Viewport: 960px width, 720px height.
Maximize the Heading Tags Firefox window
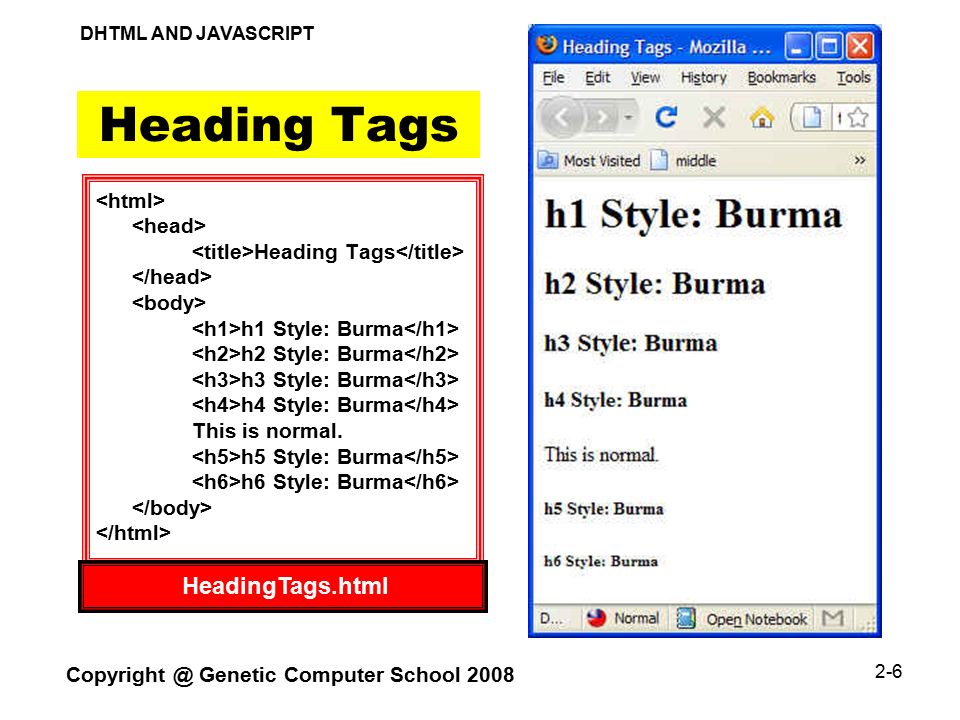(829, 46)
